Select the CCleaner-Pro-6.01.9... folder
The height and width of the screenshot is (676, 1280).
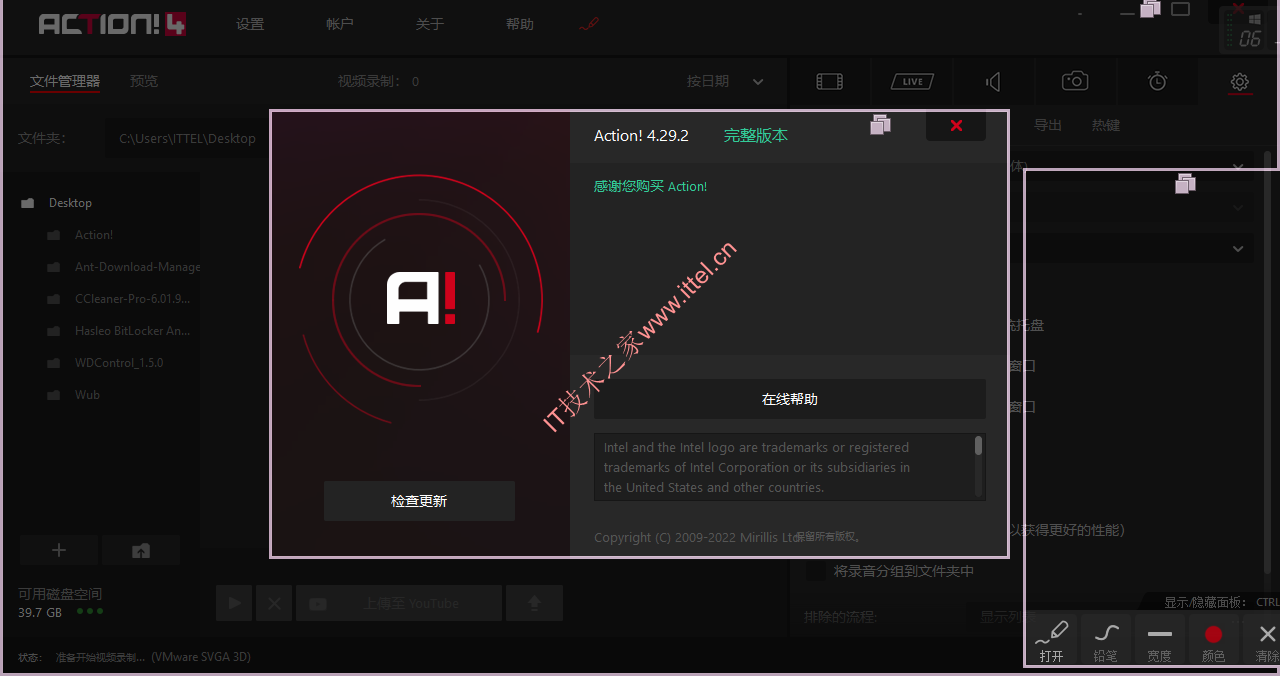click(x=133, y=299)
